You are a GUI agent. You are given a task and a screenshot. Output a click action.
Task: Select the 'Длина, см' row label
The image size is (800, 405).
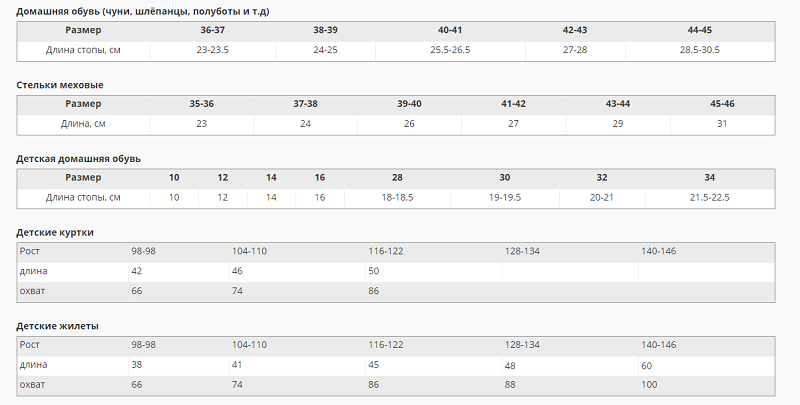tap(83, 124)
